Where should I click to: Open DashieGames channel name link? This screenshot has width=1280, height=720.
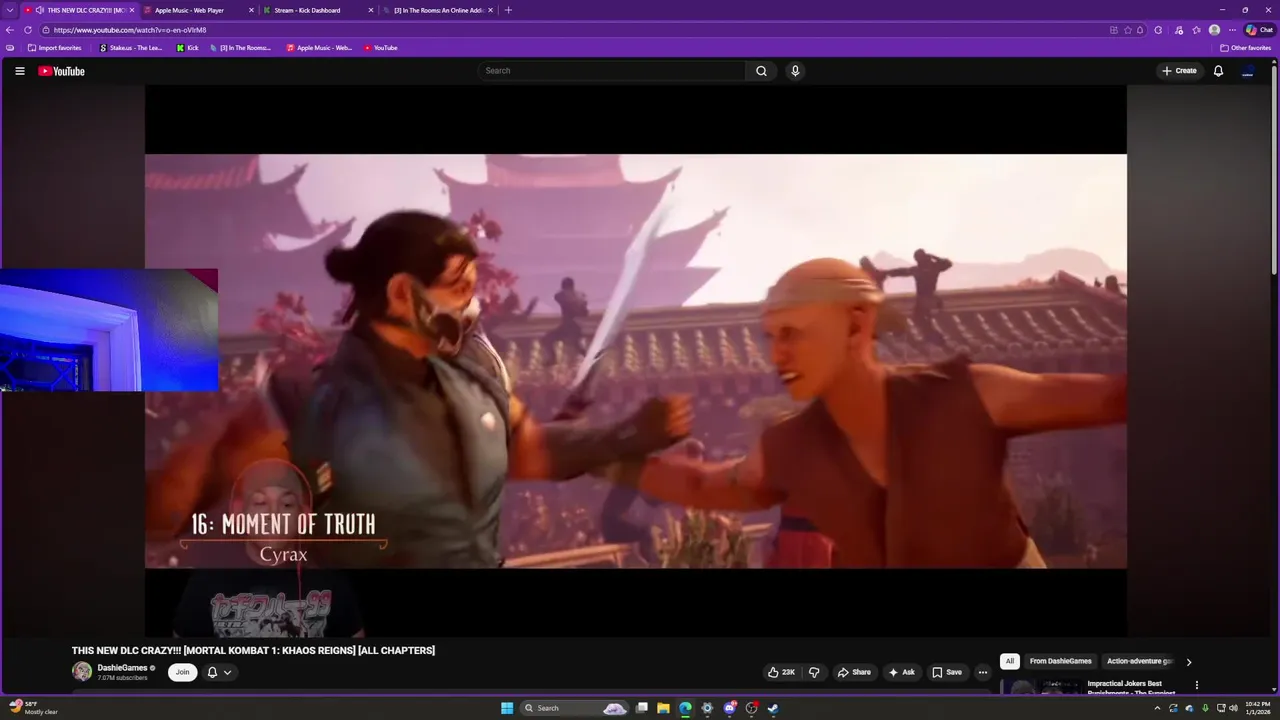pyautogui.click(x=122, y=668)
